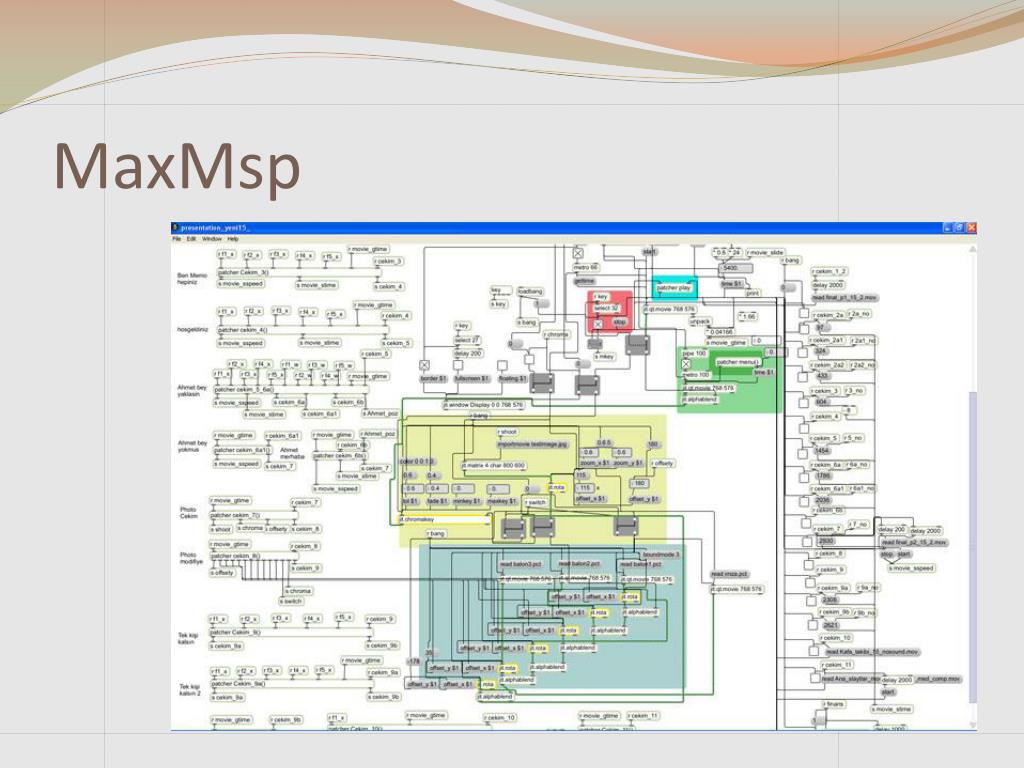Viewport: 1024px width, 768px height.
Task: Select the patcher menu() object
Action: coord(737,362)
